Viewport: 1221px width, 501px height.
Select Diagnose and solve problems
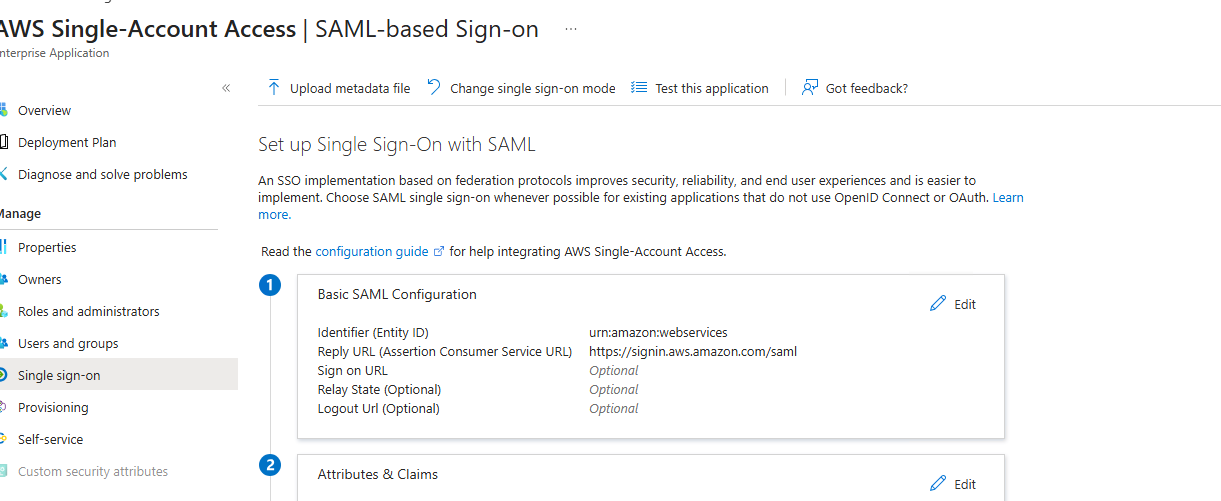pyautogui.click(x=103, y=174)
